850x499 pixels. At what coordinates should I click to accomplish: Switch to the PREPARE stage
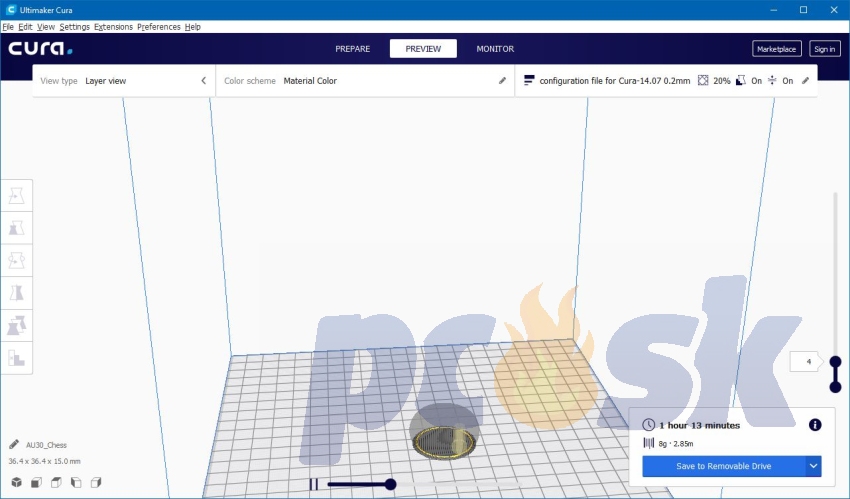[x=352, y=49]
